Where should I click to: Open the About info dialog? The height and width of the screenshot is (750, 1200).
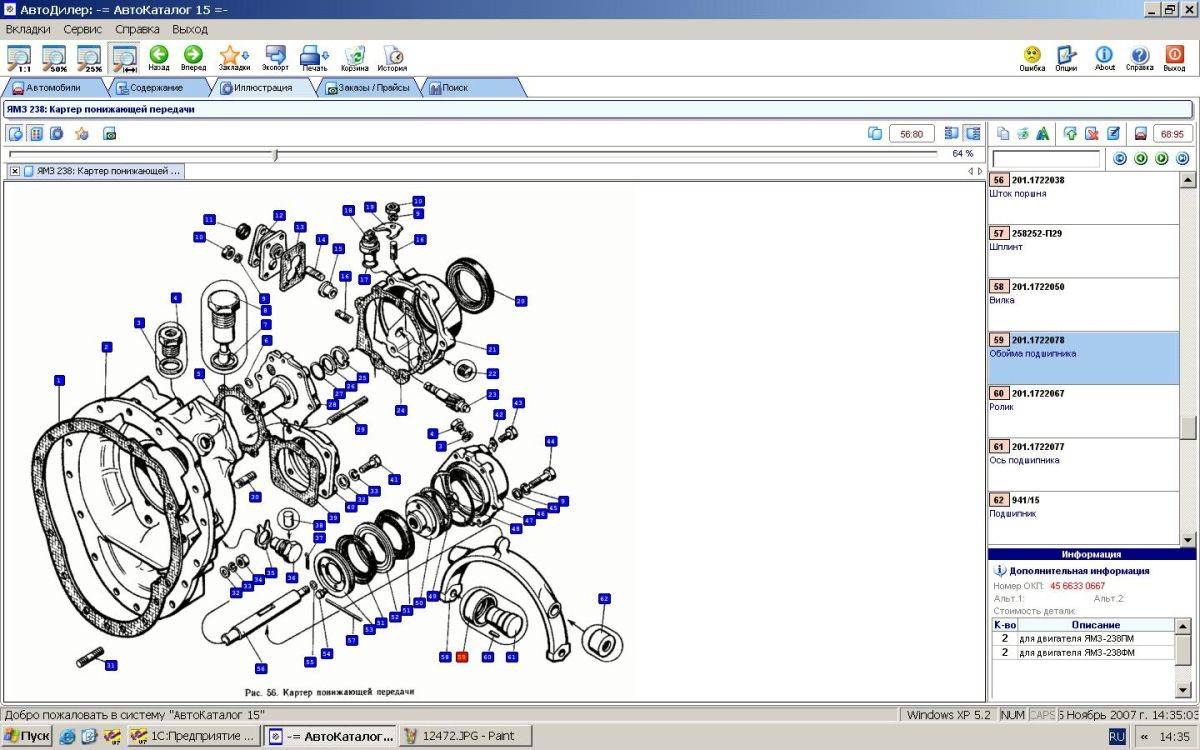click(x=1104, y=58)
